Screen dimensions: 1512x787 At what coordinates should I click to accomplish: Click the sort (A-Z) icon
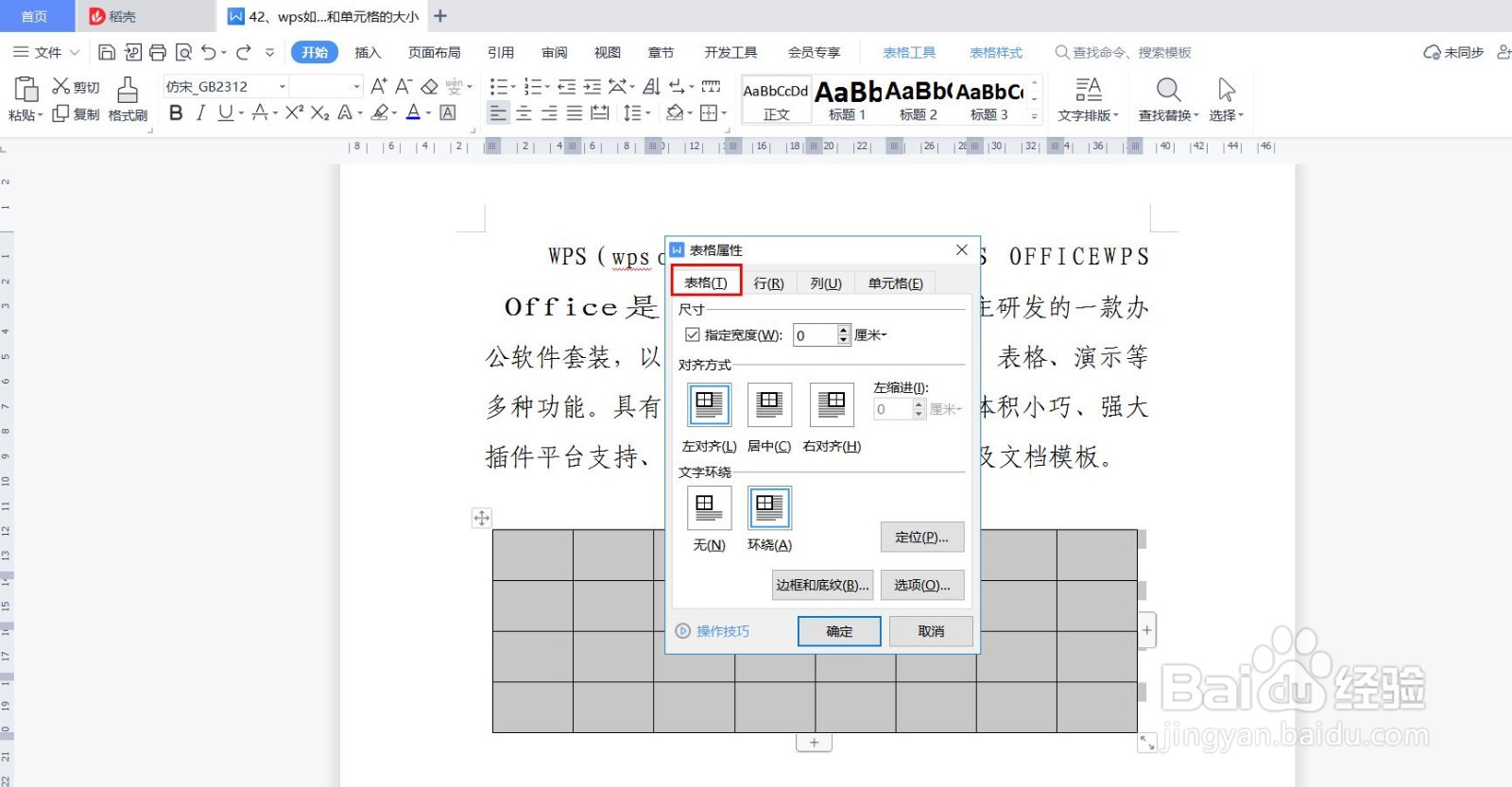[x=651, y=86]
